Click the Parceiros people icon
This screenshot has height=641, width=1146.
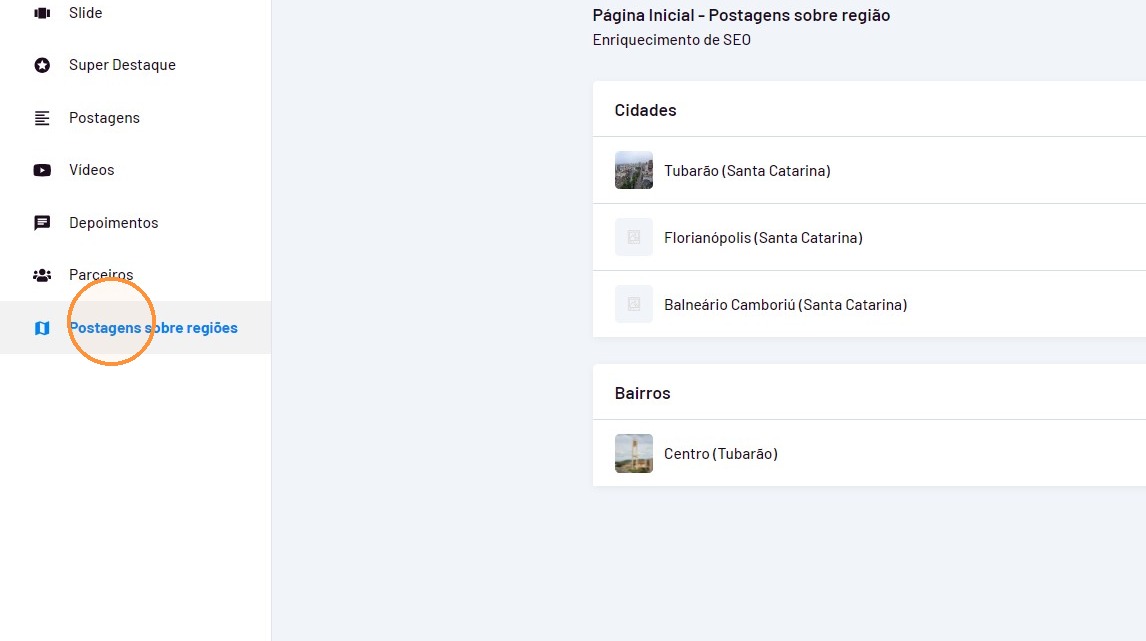coord(42,276)
